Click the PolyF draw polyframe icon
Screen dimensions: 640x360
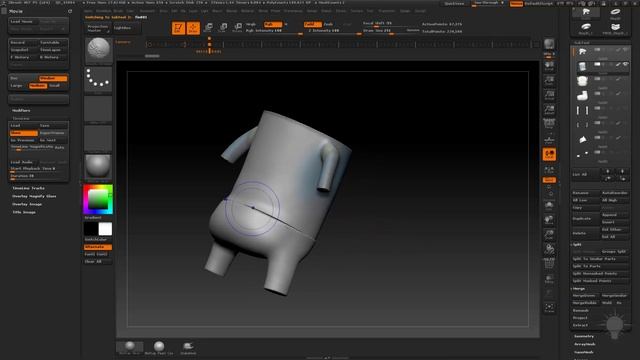[x=549, y=264]
